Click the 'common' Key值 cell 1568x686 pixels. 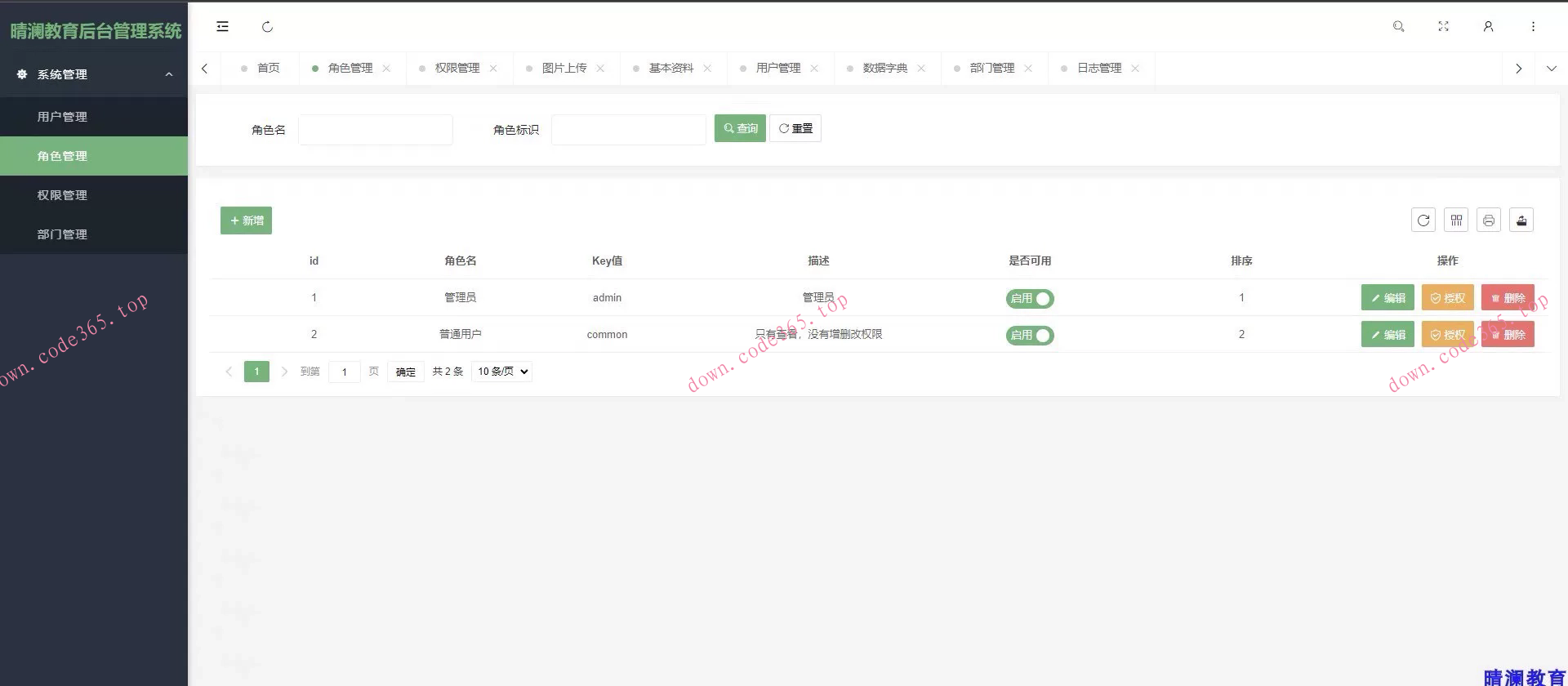(x=607, y=335)
